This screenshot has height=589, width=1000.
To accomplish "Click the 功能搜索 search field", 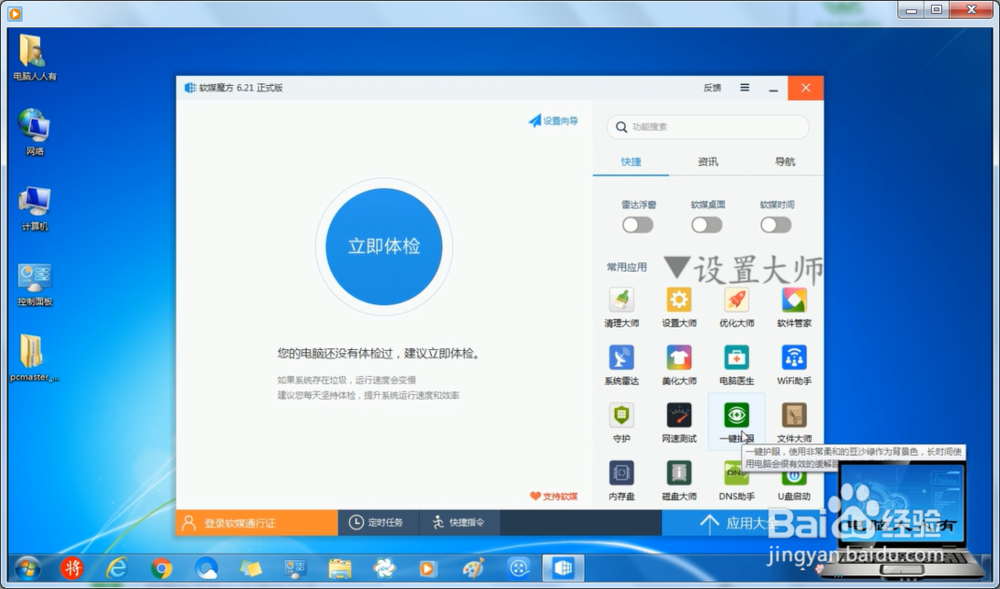I will pyautogui.click(x=708, y=127).
